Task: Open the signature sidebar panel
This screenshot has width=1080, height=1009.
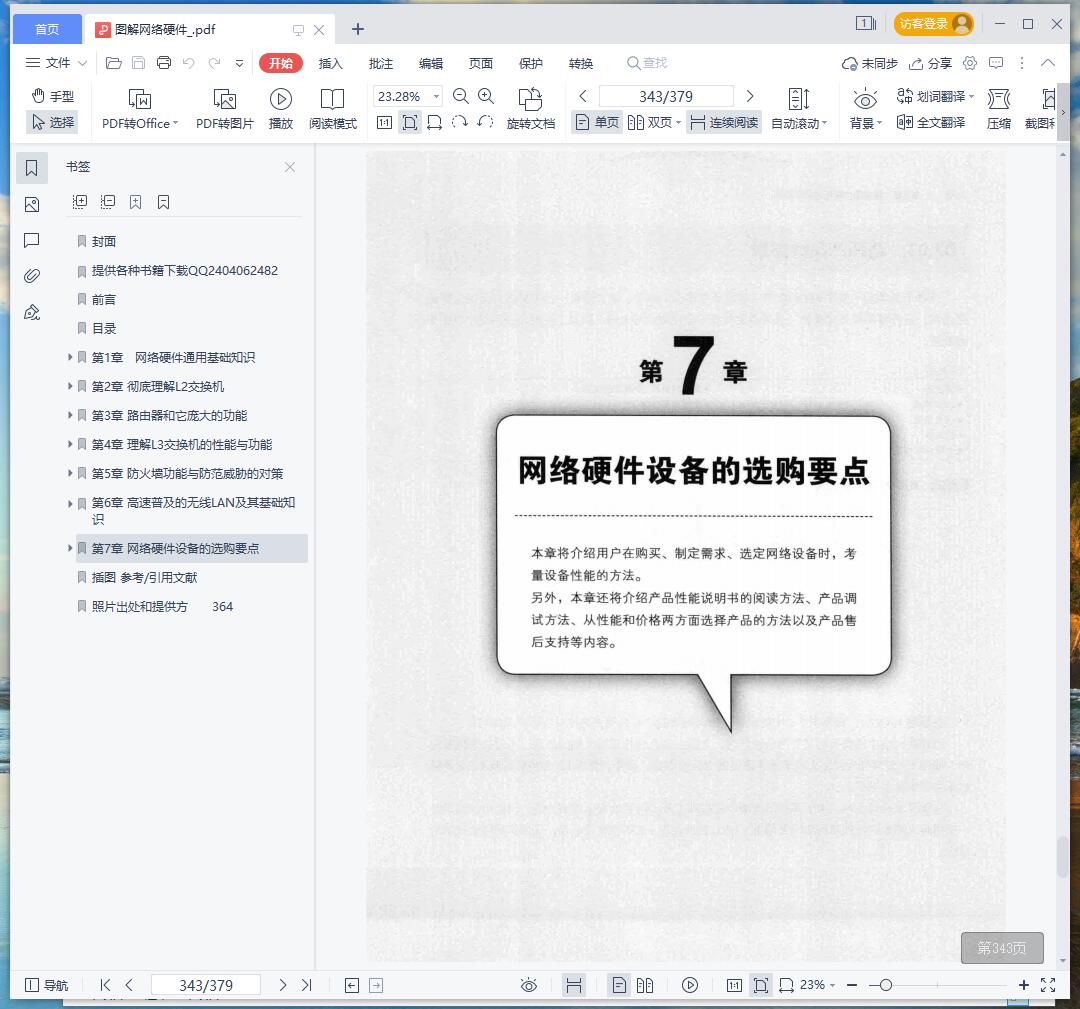Action: click(x=32, y=313)
